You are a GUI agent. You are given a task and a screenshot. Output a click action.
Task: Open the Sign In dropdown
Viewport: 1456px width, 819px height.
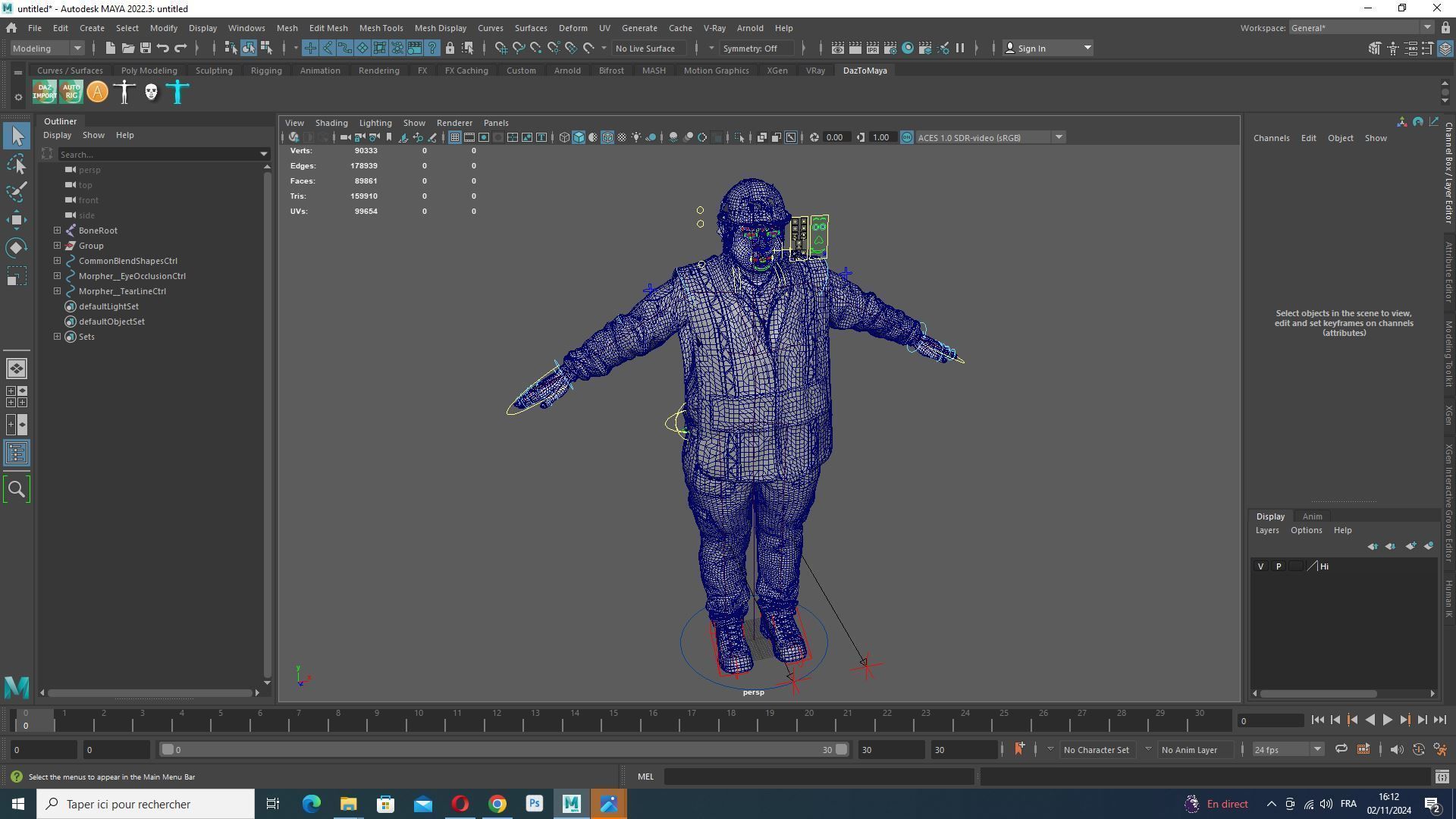[1048, 49]
